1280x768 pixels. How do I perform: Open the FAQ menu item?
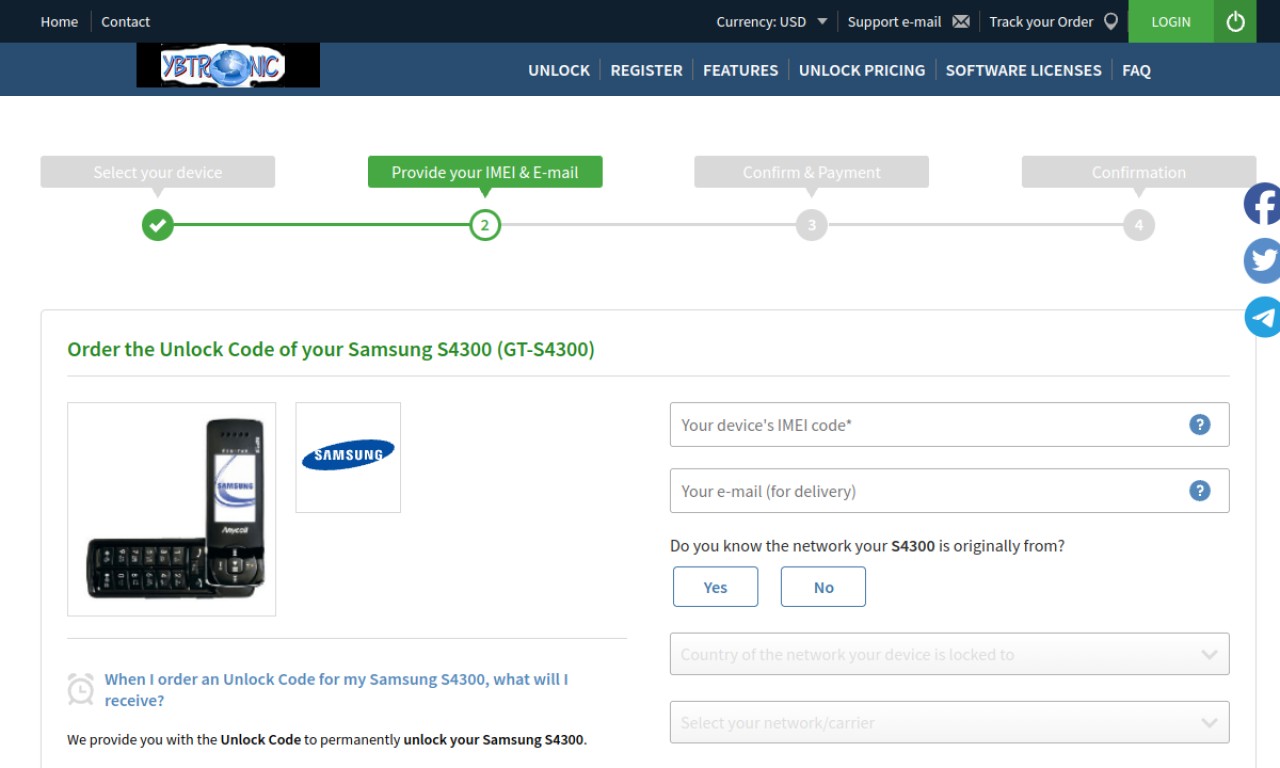coord(1136,70)
